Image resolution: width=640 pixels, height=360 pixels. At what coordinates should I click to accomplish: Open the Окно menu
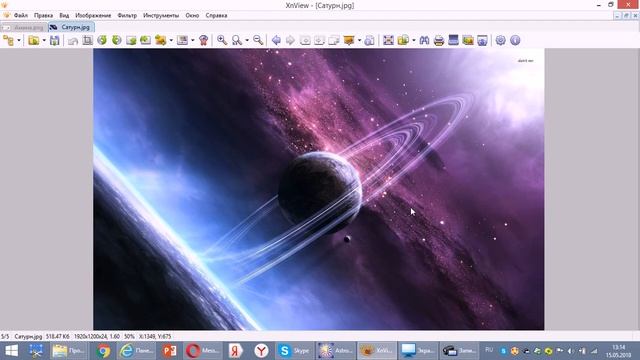coord(192,15)
